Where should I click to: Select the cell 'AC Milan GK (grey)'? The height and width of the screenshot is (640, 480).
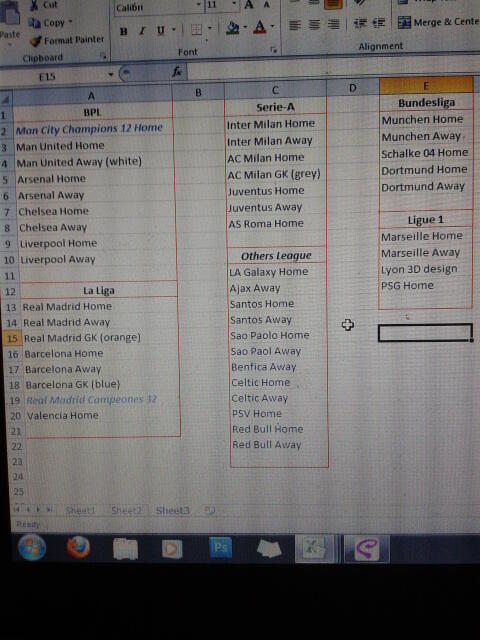[x=276, y=174]
